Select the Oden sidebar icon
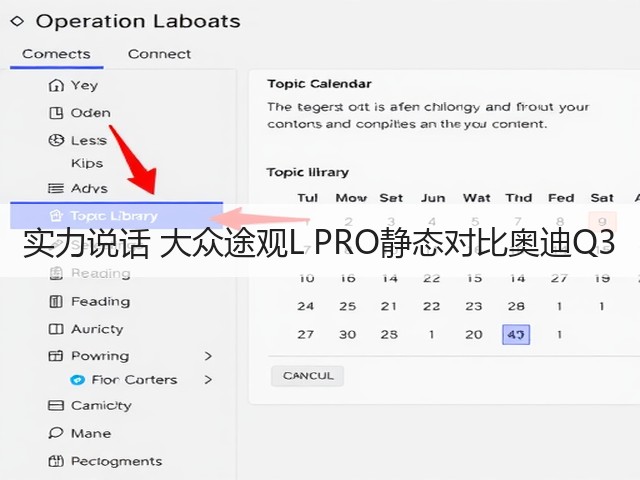 coord(56,113)
